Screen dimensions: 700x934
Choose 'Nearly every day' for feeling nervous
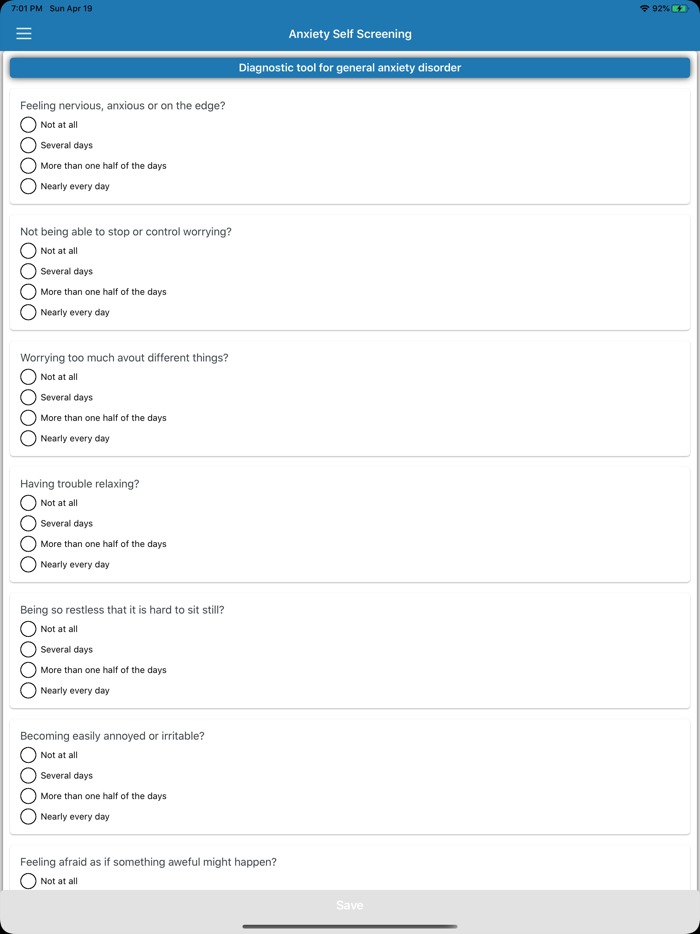point(28,186)
